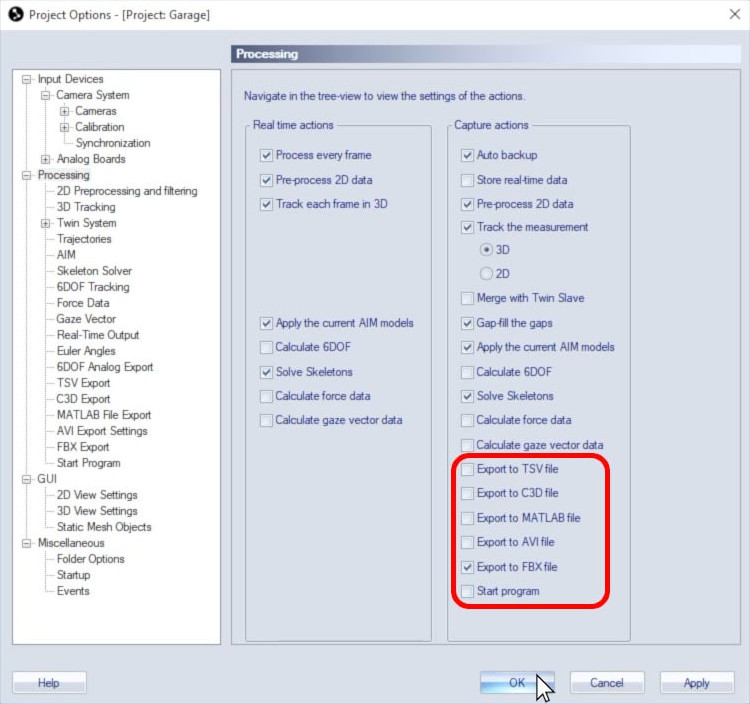This screenshot has height=704, width=750.
Task: Open AIM settings page
Action: pyautogui.click(x=66, y=255)
